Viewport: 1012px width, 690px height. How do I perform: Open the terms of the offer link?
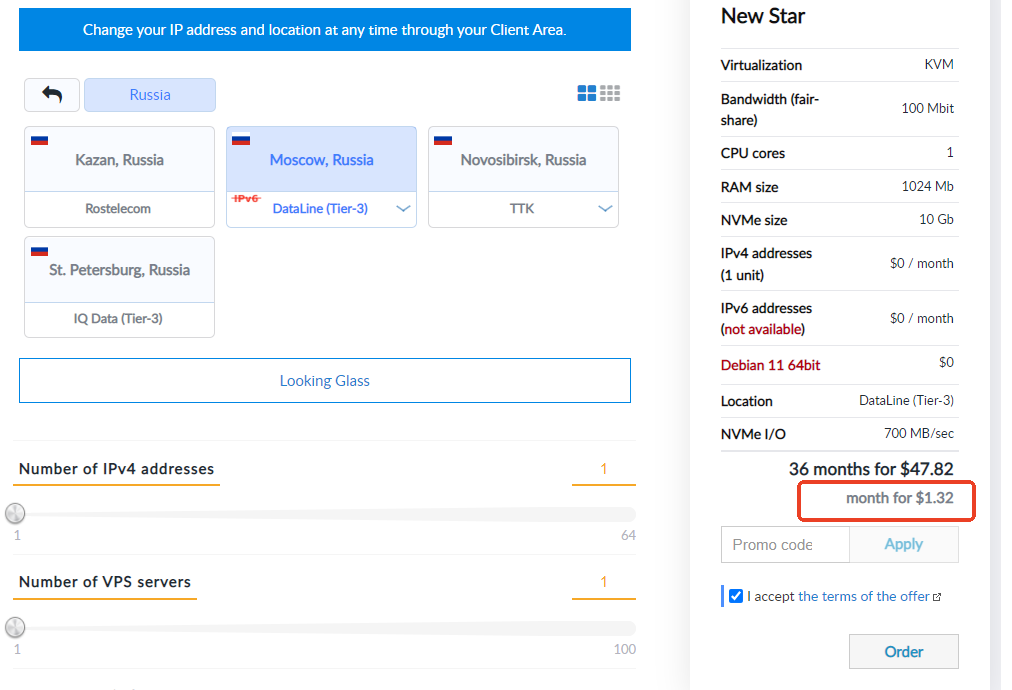coord(863,596)
